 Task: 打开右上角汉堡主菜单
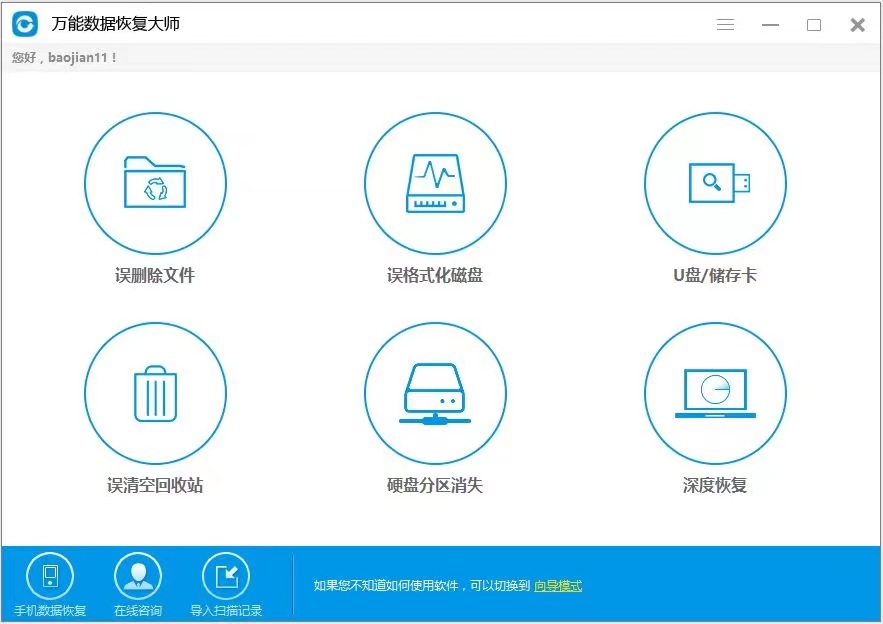pyautogui.click(x=725, y=24)
